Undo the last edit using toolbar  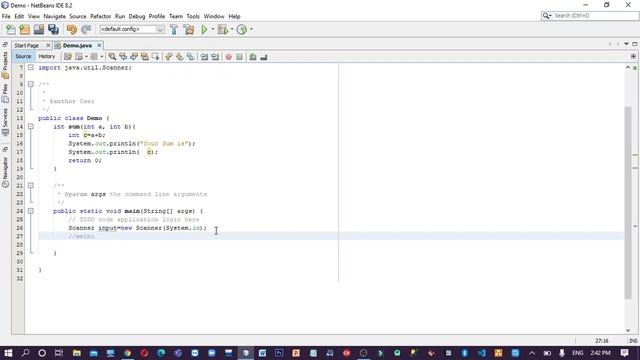pyautogui.click(x=72, y=29)
